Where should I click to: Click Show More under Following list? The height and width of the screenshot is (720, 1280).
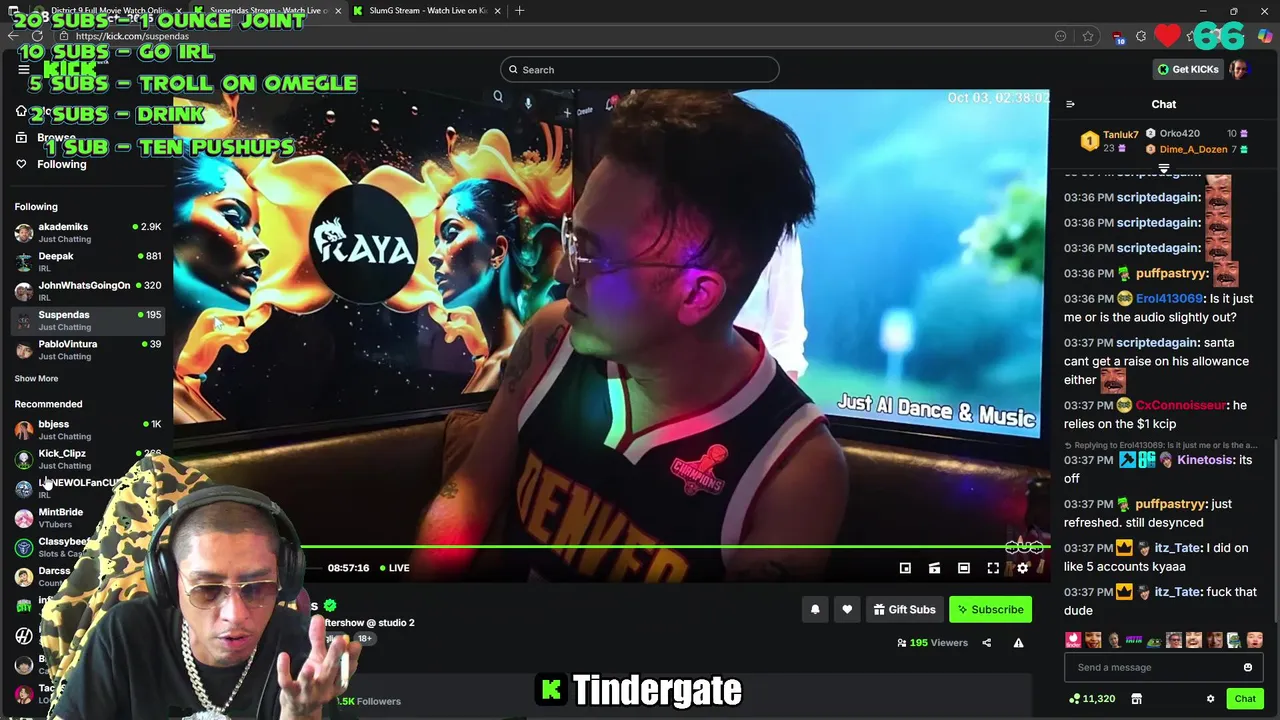point(36,378)
